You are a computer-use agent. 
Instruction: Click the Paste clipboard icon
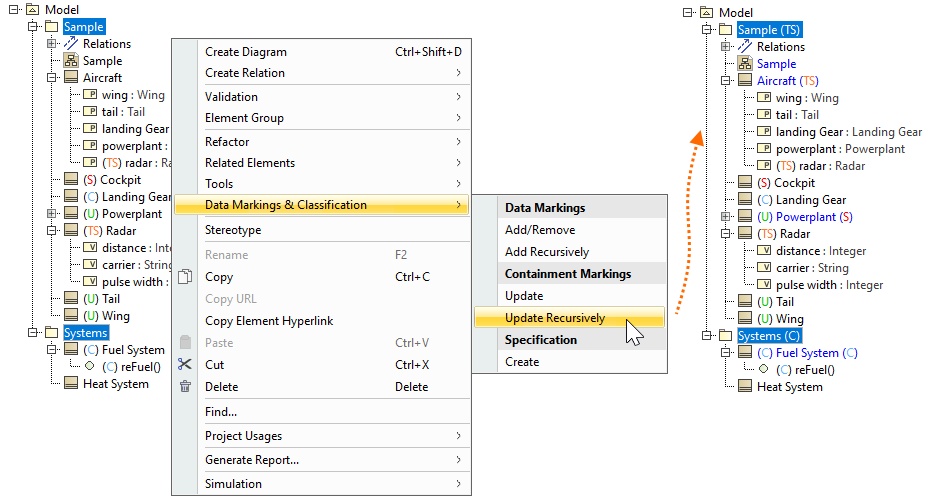pyautogui.click(x=185, y=343)
